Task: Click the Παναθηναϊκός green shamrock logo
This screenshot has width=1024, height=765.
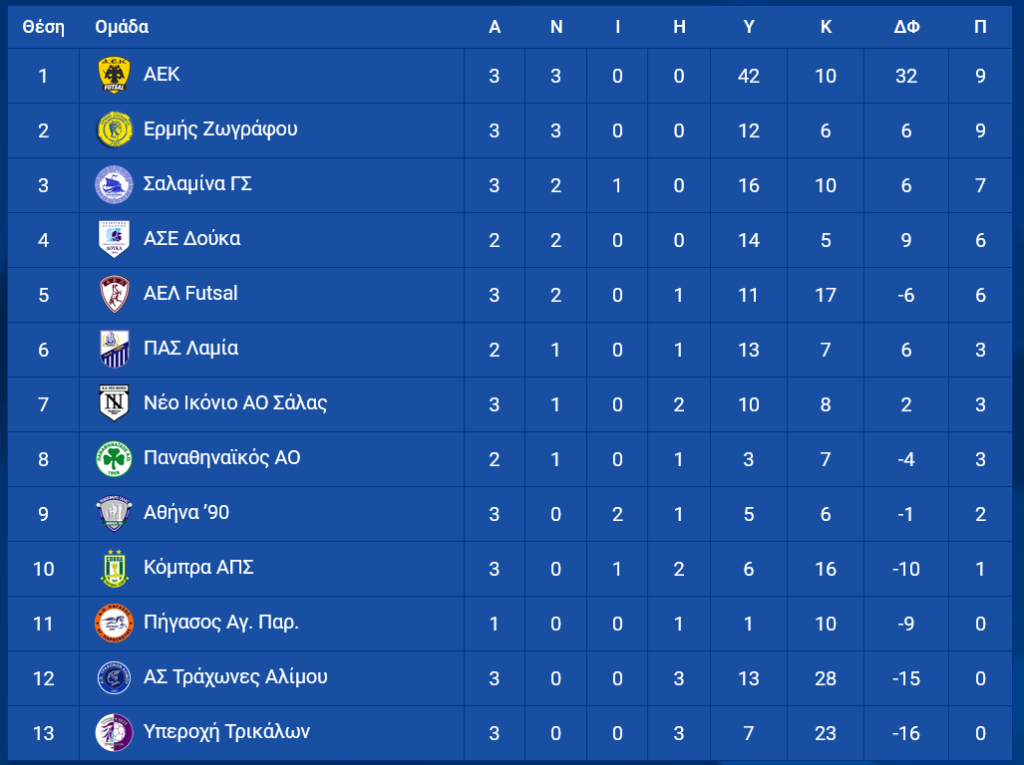Action: point(114,459)
